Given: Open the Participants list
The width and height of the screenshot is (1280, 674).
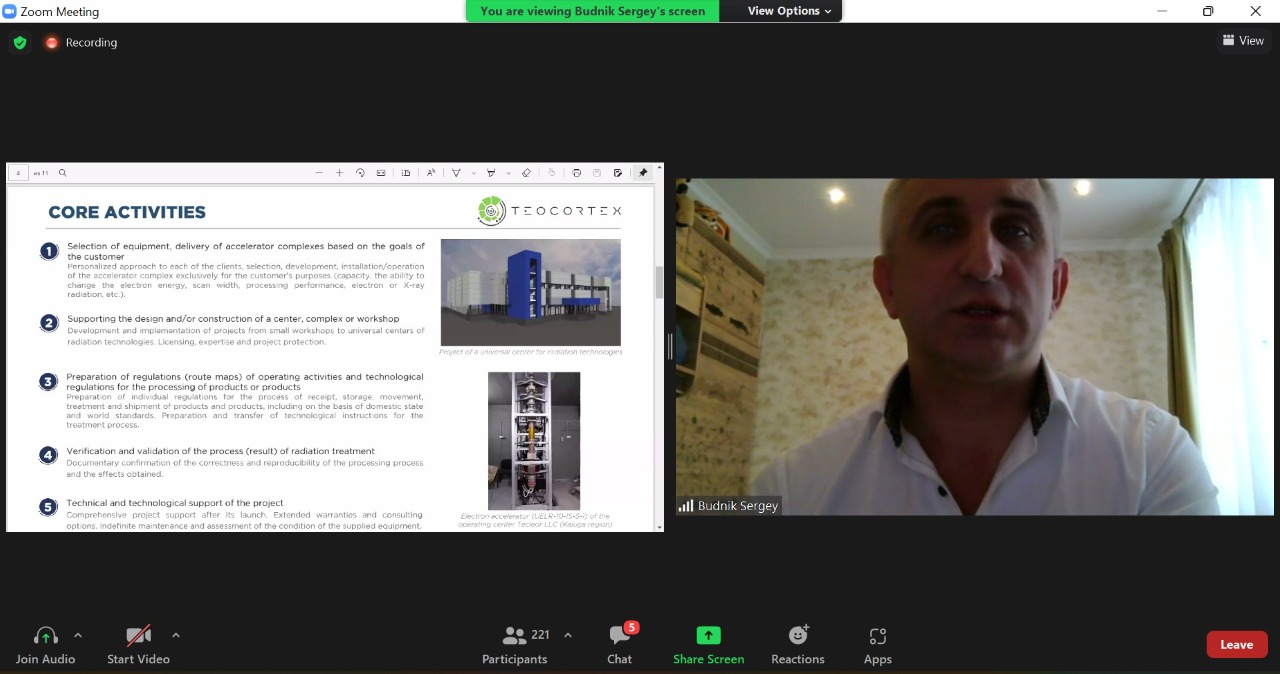Looking at the screenshot, I should (515, 644).
